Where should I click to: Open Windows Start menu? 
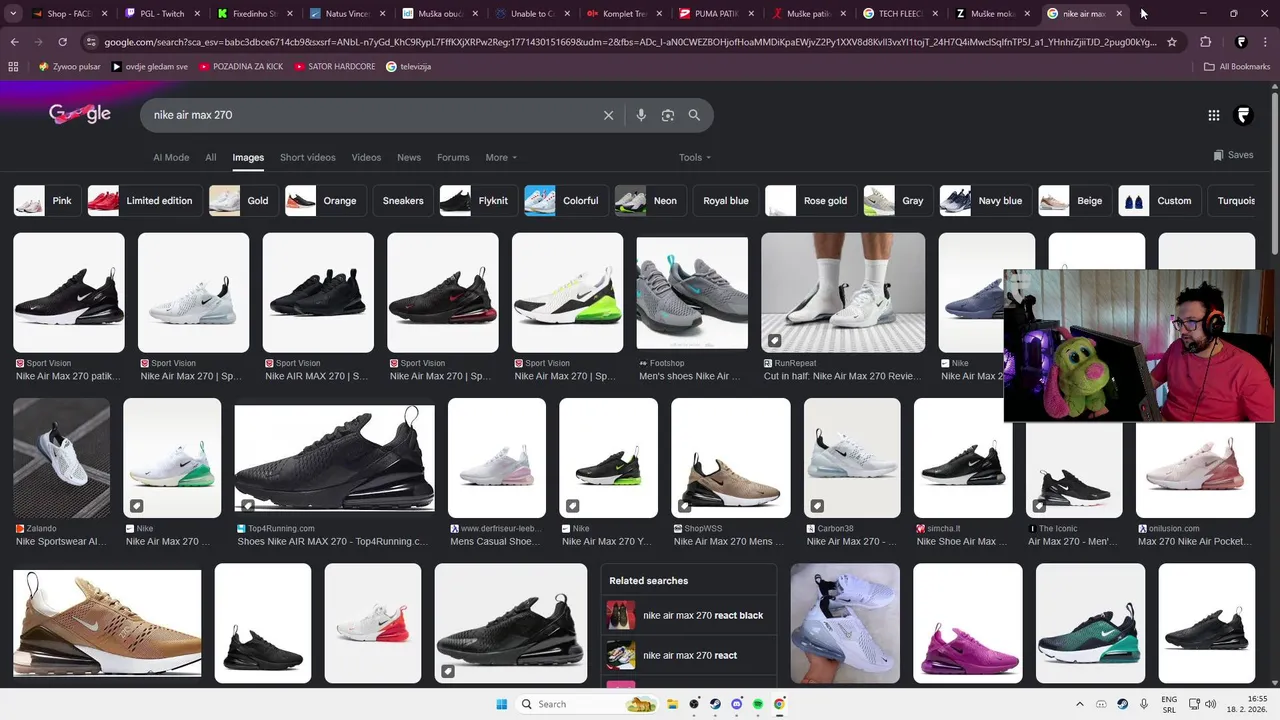501,704
